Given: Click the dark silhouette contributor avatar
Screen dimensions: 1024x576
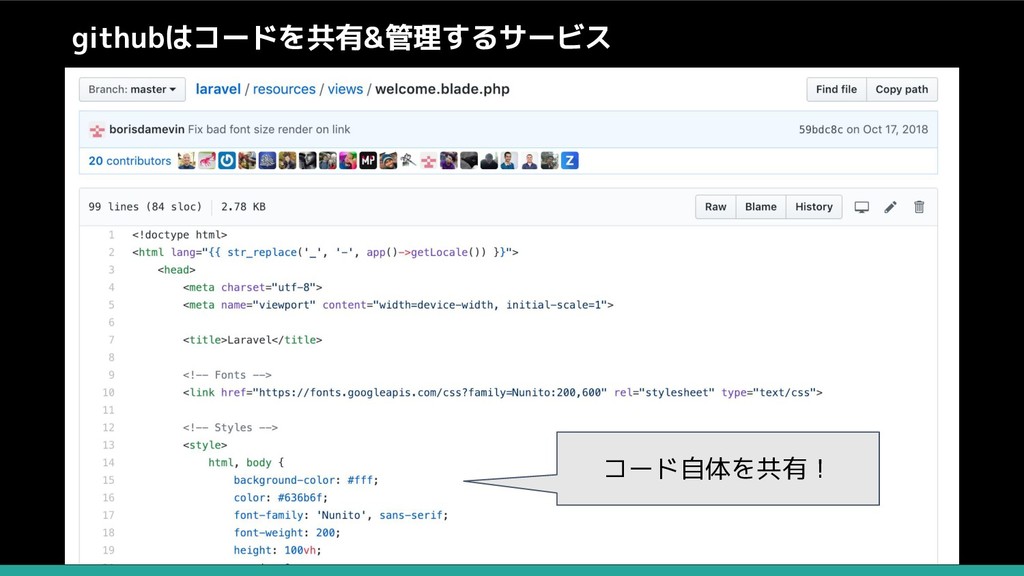Looking at the screenshot, I should pos(489,161).
